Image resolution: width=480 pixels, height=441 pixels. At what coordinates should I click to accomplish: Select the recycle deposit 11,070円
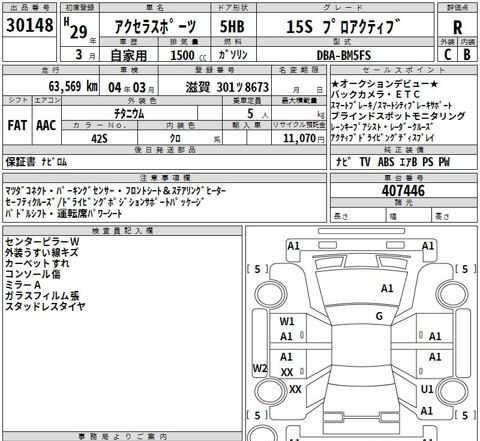pyautogui.click(x=304, y=138)
